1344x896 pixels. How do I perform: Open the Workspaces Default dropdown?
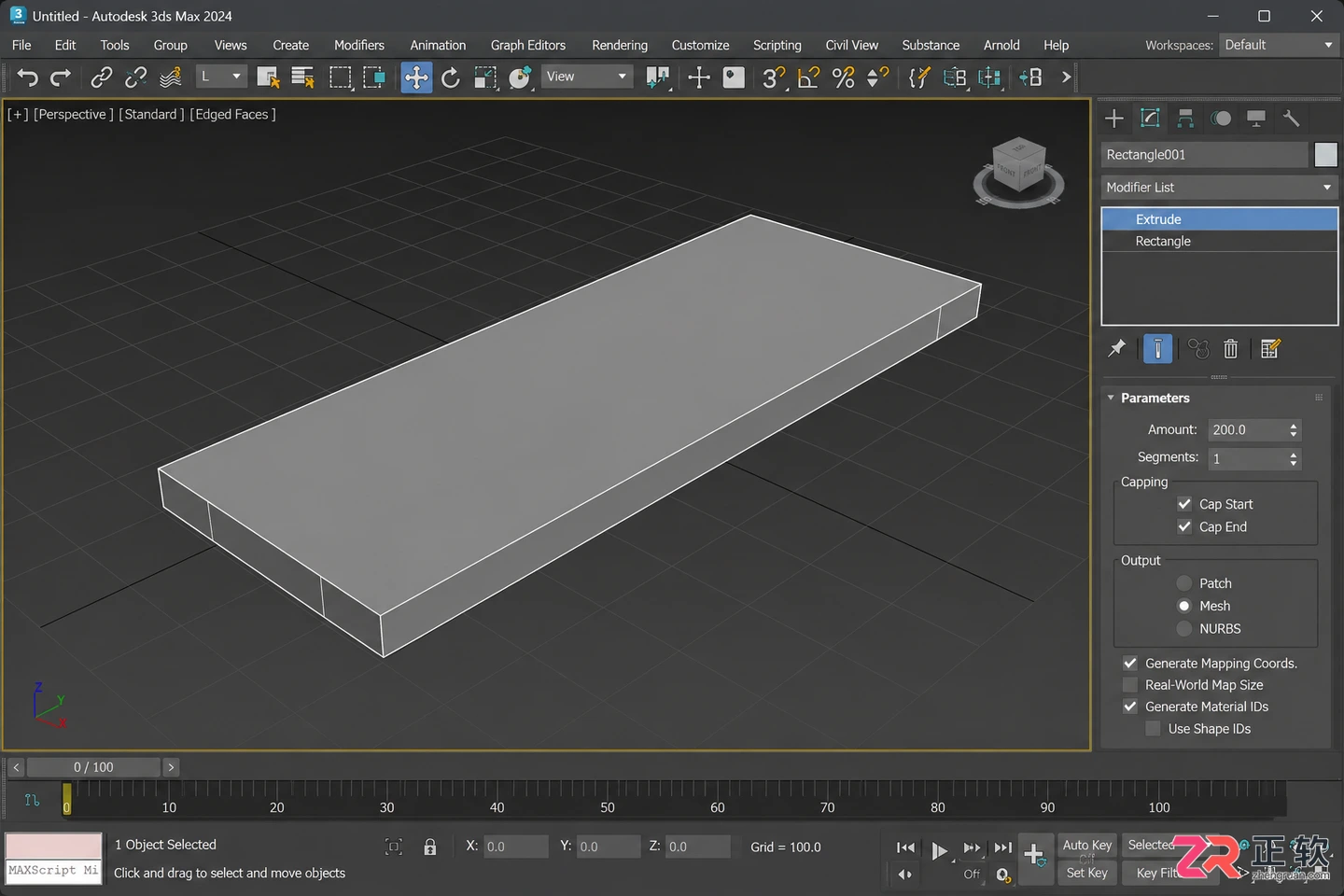(x=1279, y=45)
